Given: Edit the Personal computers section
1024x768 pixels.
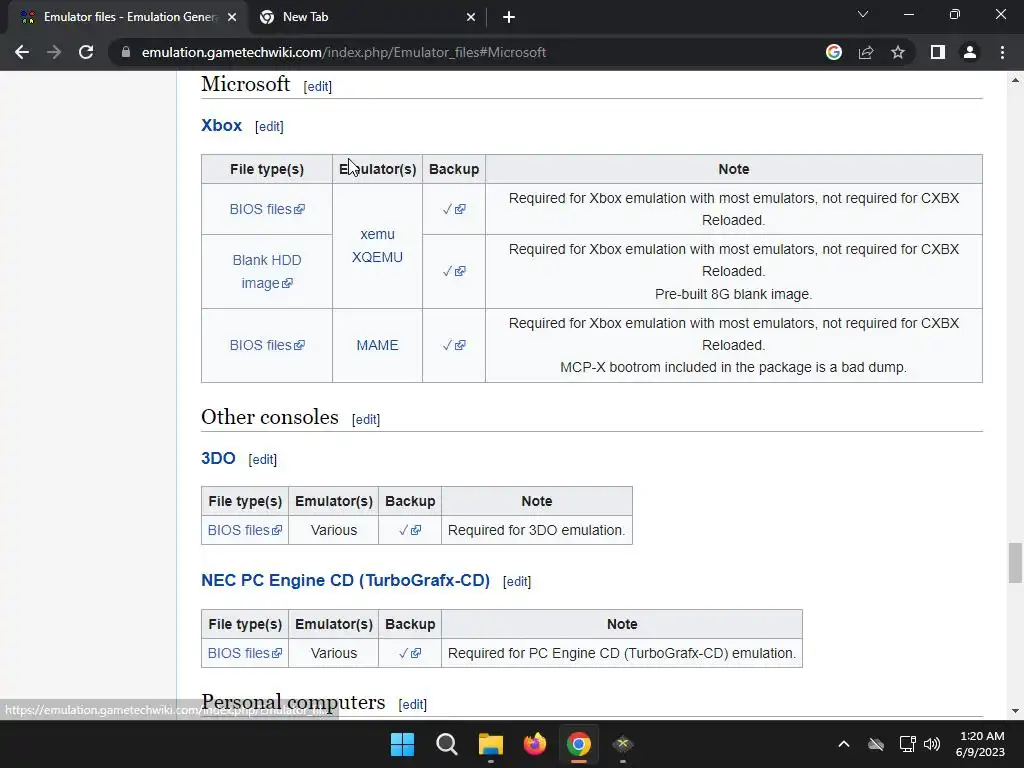Looking at the screenshot, I should point(413,705).
